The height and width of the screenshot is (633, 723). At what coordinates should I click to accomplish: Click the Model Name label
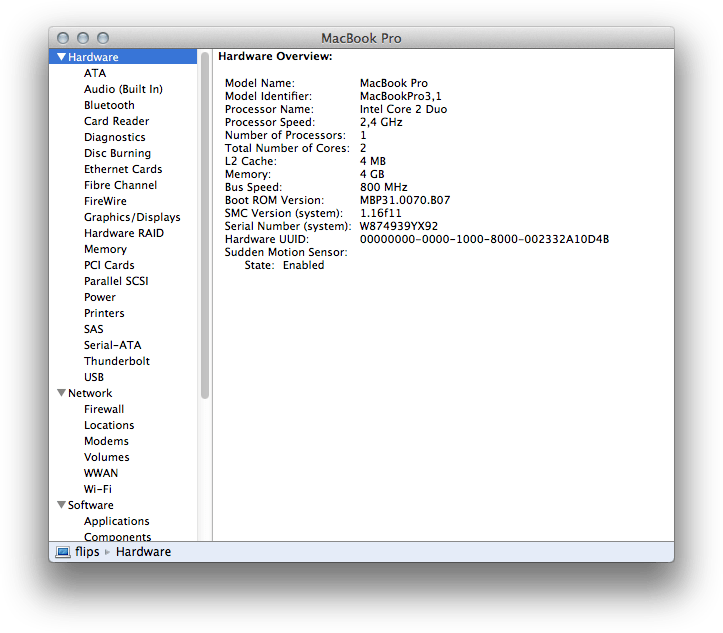[260, 83]
